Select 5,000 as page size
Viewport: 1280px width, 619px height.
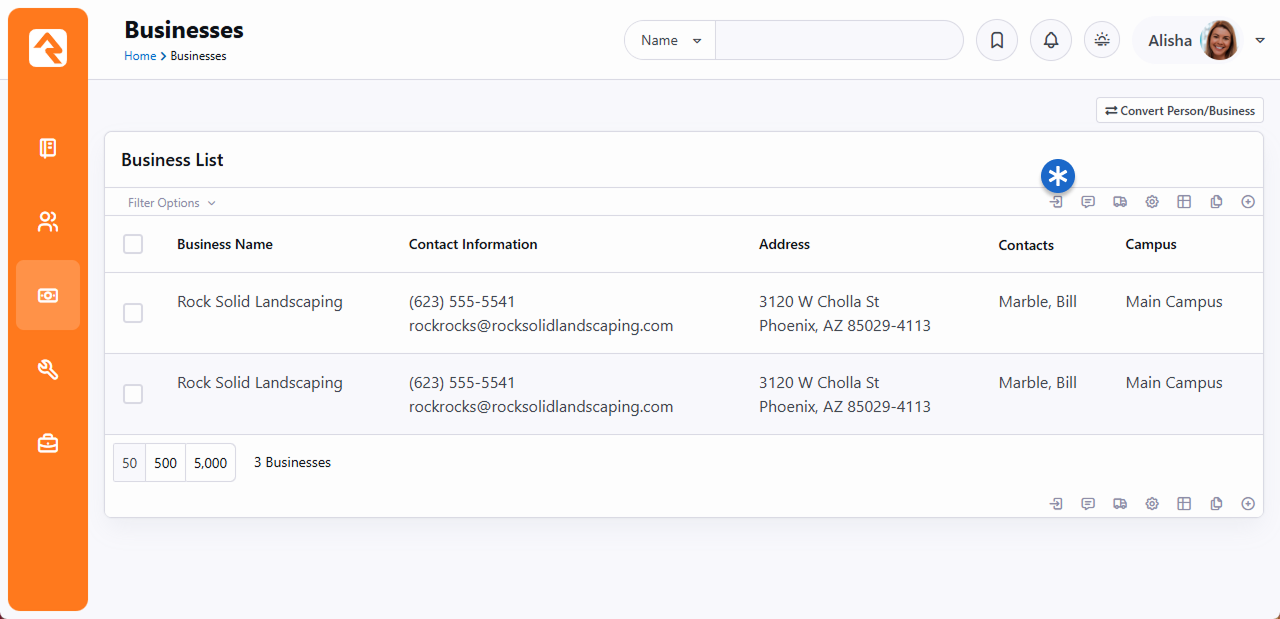pyautogui.click(x=210, y=463)
